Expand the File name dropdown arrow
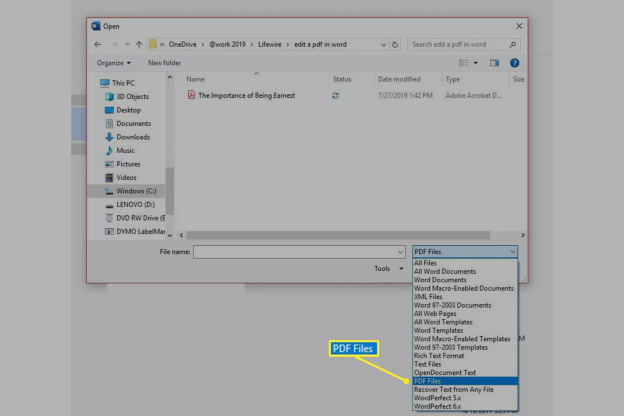 [400, 252]
